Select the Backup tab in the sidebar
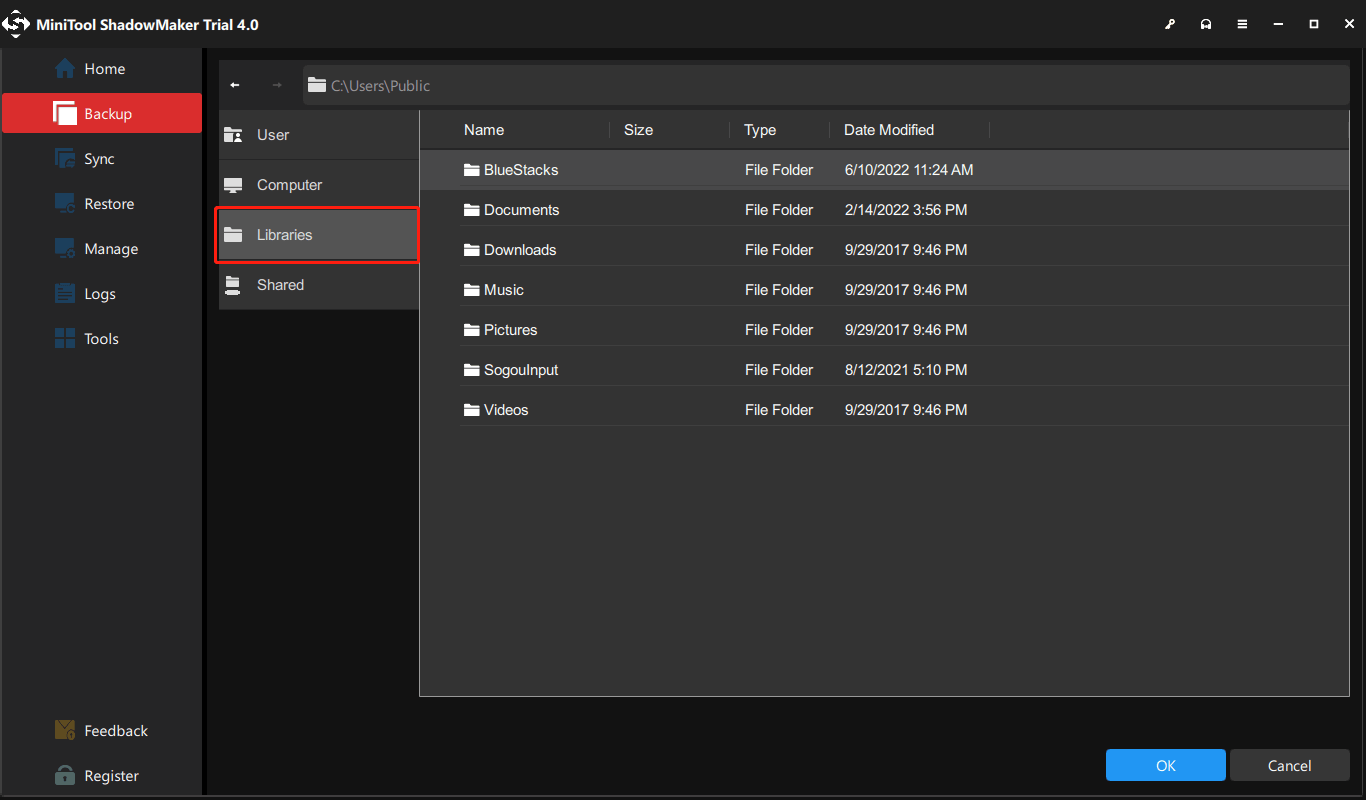The width and height of the screenshot is (1366, 800). [102, 114]
